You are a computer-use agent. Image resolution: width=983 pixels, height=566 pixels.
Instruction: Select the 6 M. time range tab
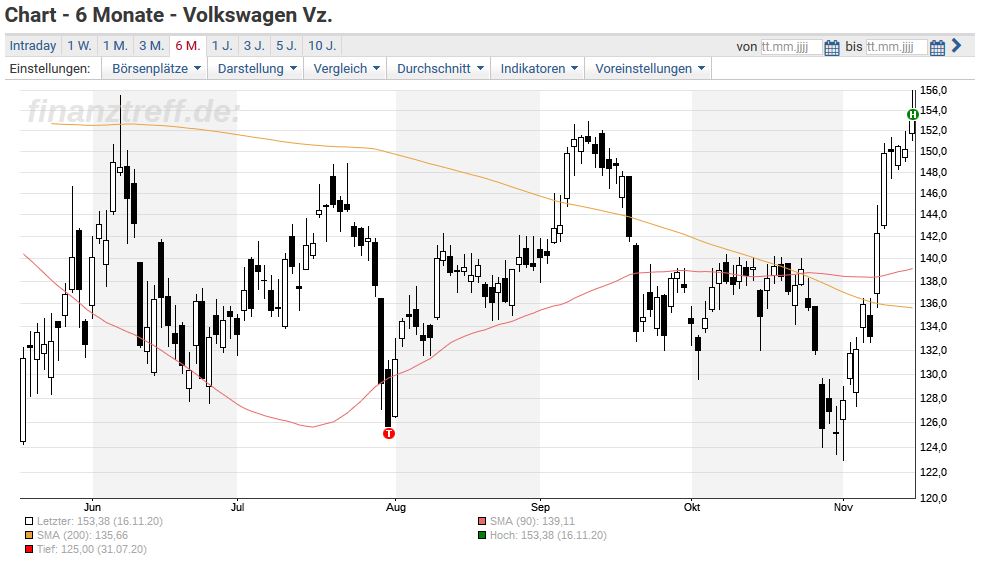tap(187, 46)
